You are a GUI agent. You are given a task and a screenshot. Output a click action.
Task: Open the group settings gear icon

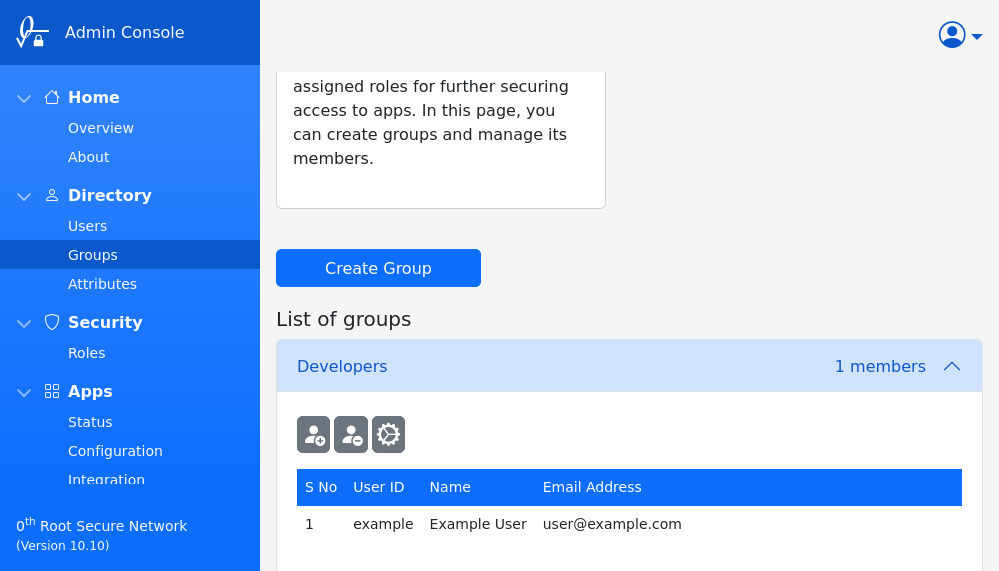pyautogui.click(x=388, y=435)
